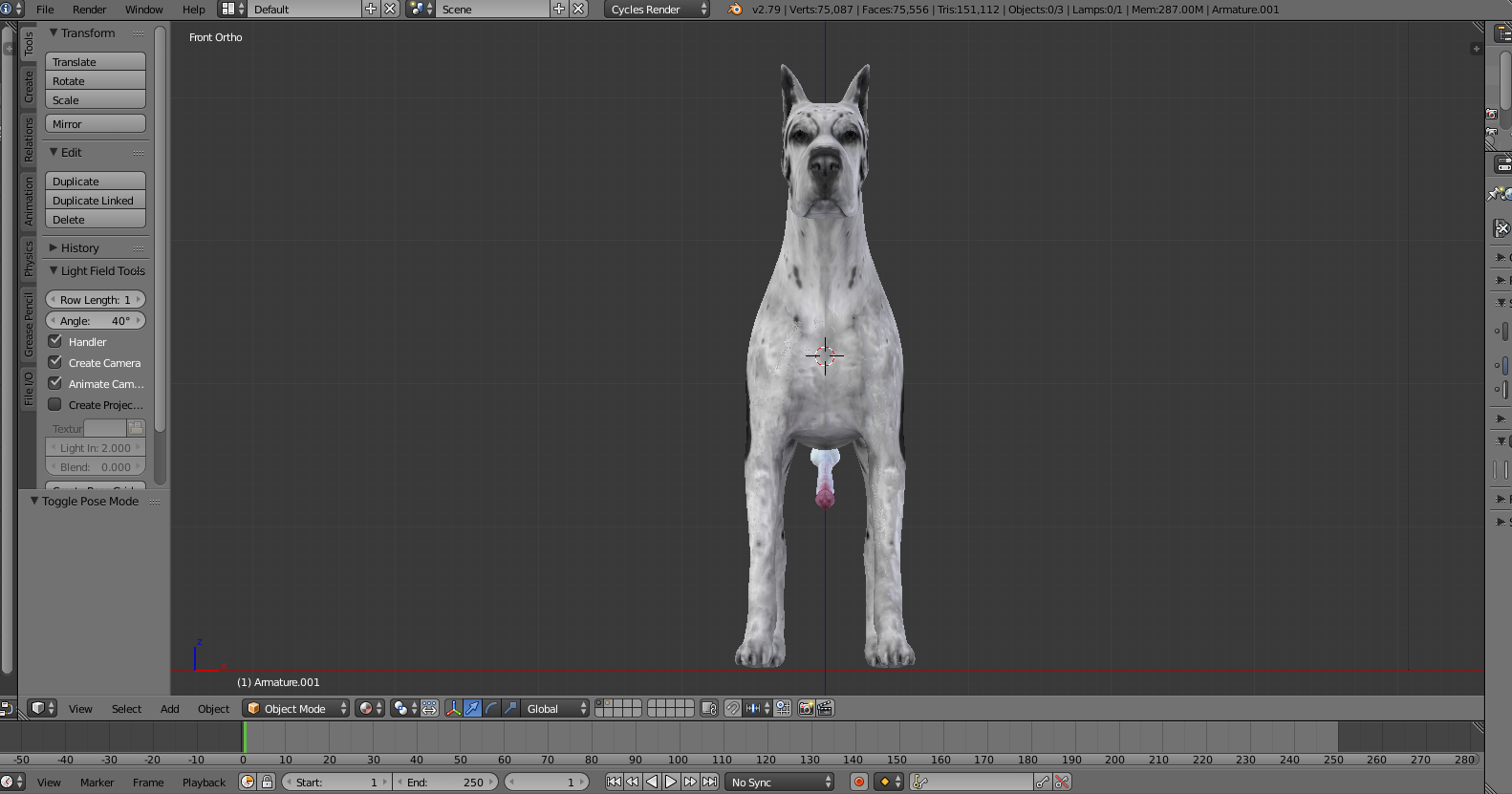Disable the Create Camera checkbox
The width and height of the screenshot is (1512, 794).
(55, 362)
